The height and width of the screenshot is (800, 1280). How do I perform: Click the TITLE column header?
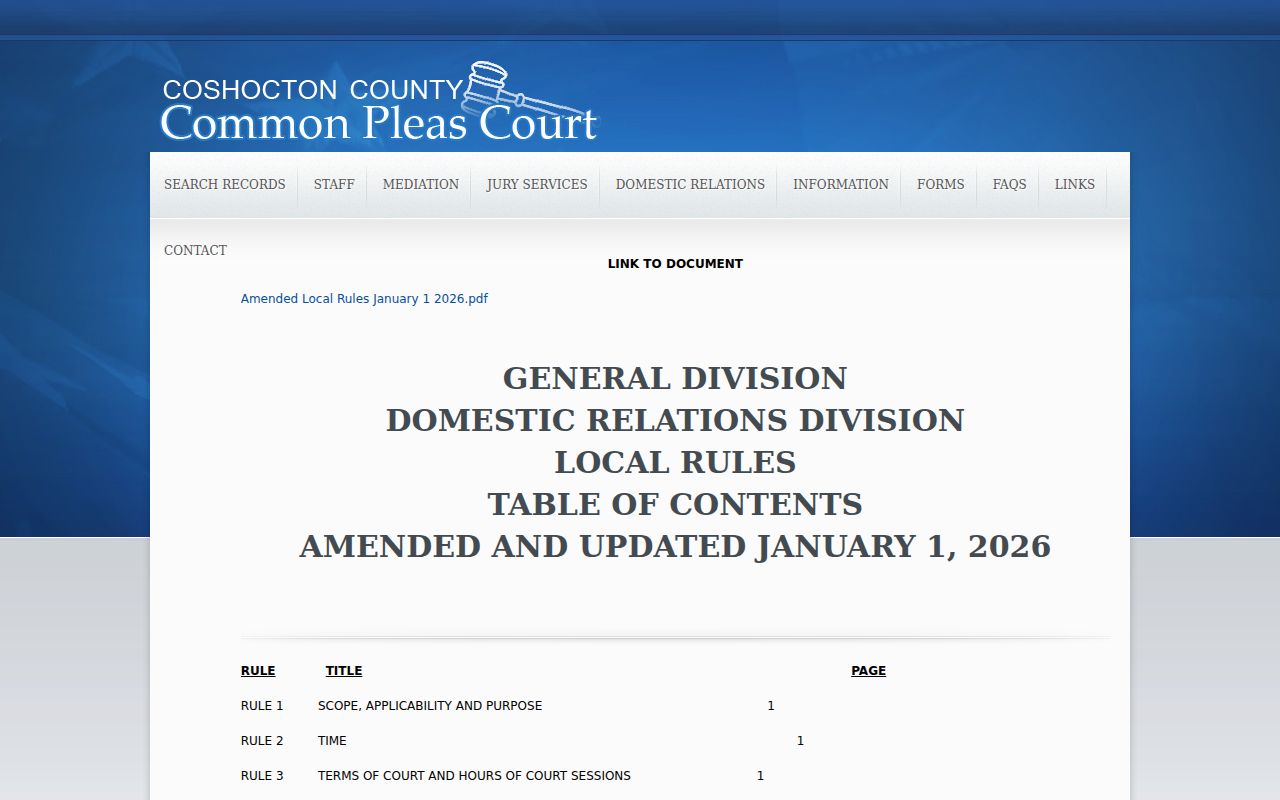(344, 671)
